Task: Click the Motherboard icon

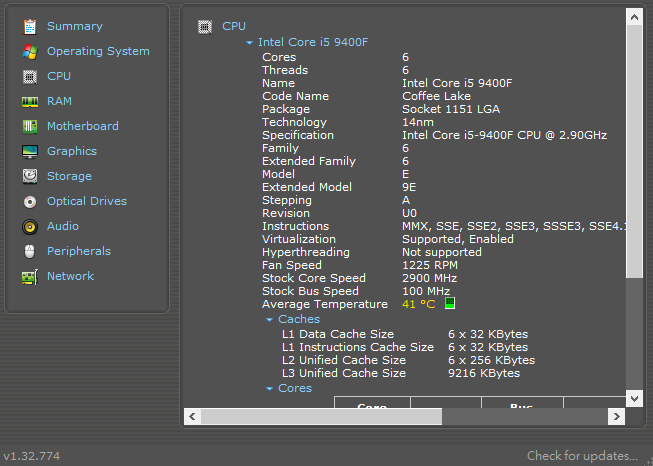Action: click(x=30, y=127)
